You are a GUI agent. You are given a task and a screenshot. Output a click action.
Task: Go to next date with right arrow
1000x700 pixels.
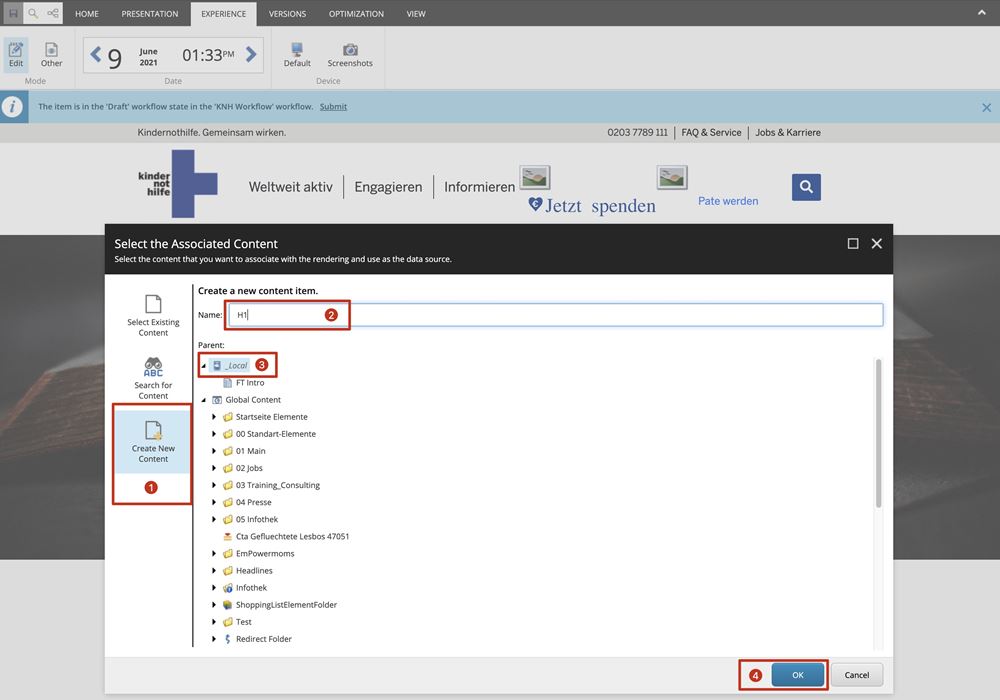point(251,55)
